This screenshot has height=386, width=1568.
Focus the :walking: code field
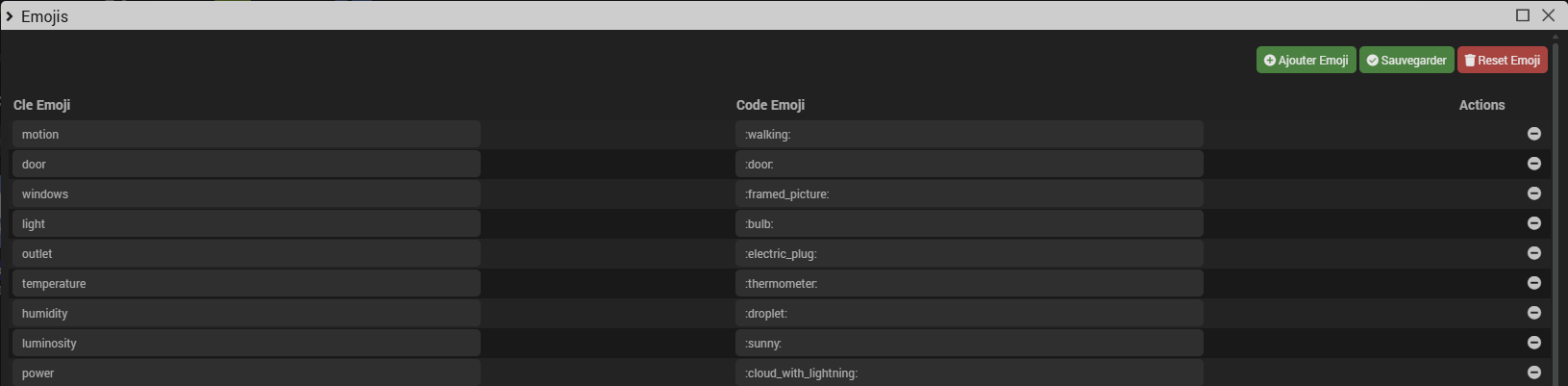click(x=969, y=135)
